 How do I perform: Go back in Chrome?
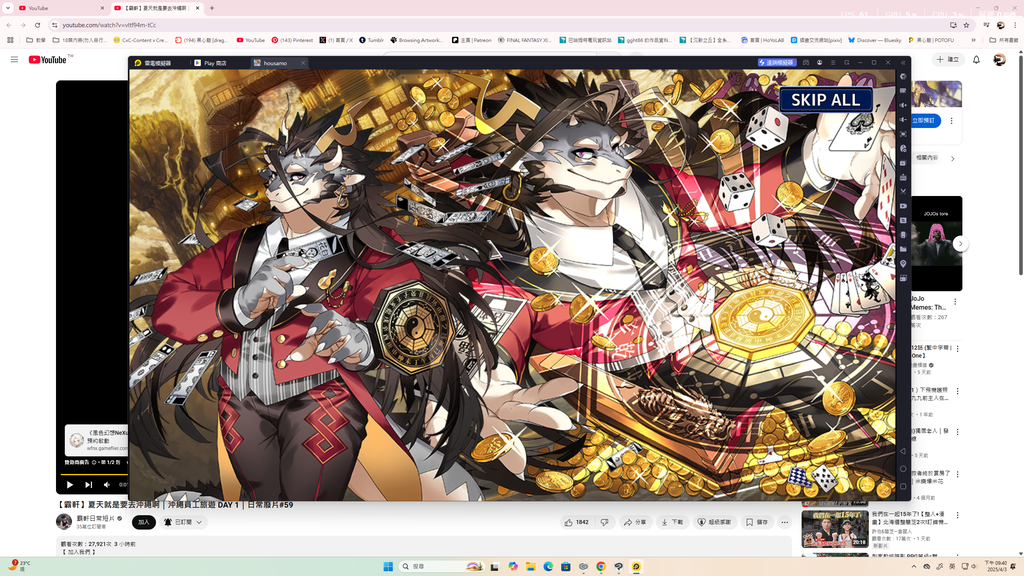point(8,25)
